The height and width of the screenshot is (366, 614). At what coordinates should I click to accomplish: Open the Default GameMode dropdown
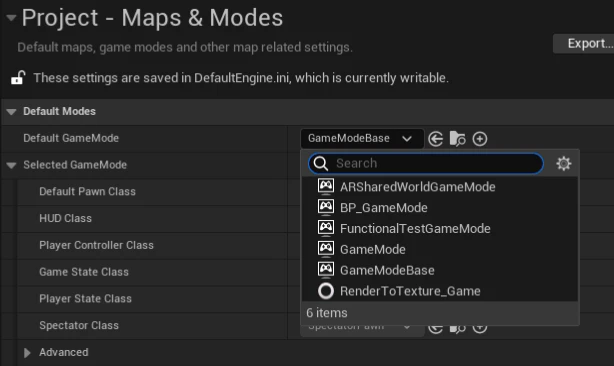coord(362,139)
